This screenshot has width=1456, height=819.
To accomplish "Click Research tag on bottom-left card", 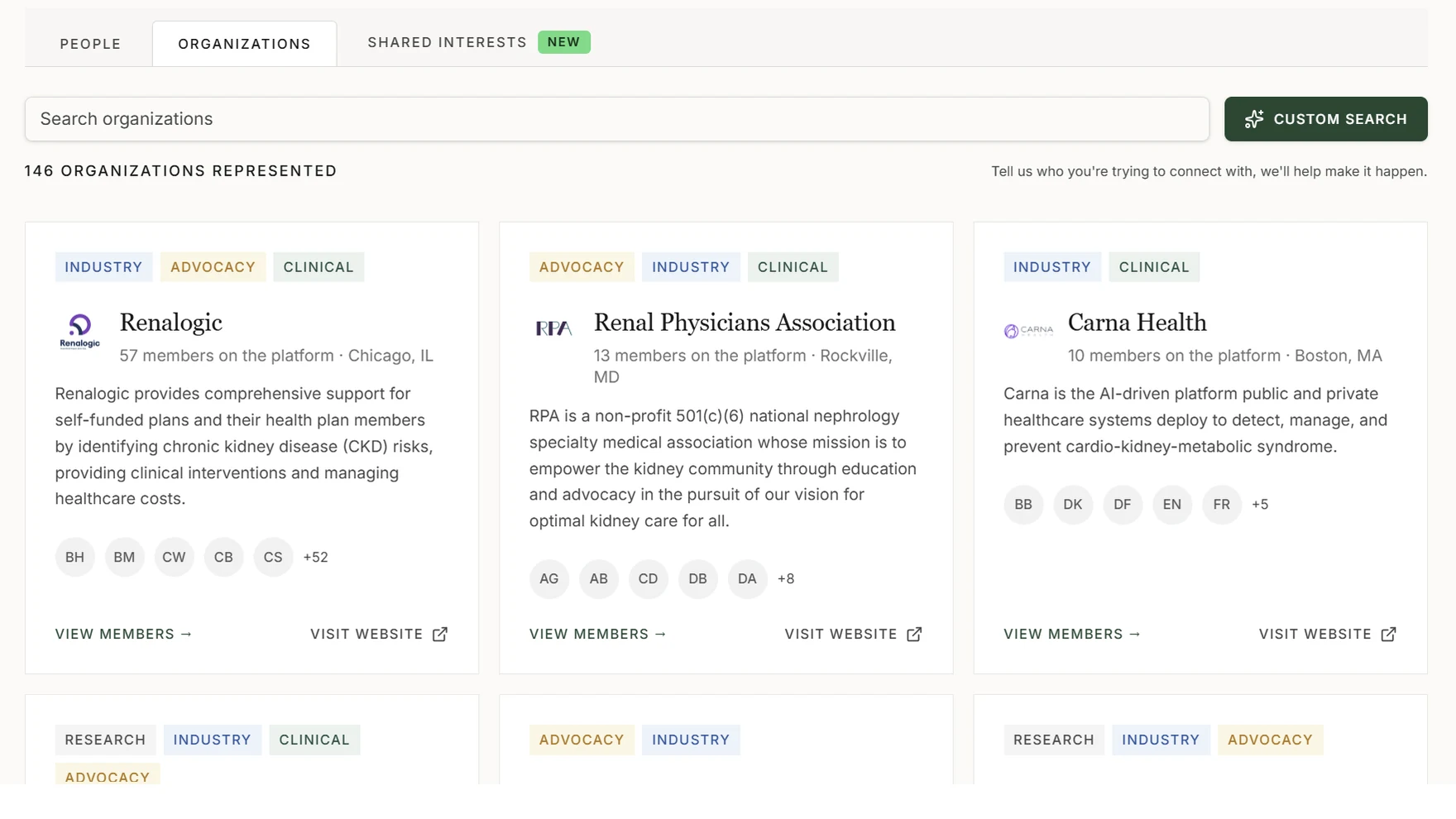I will tap(105, 740).
